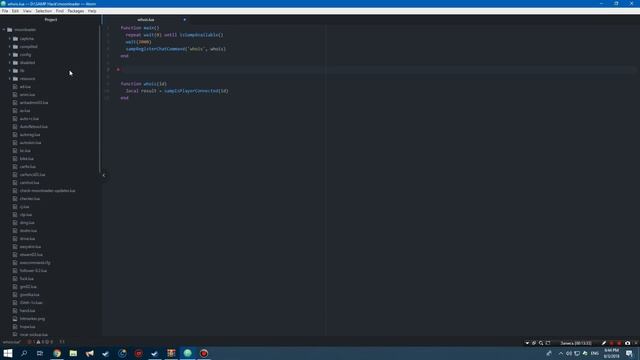Select the .png file in project tree
This screenshot has height=360, width=640.
pos(32,319)
